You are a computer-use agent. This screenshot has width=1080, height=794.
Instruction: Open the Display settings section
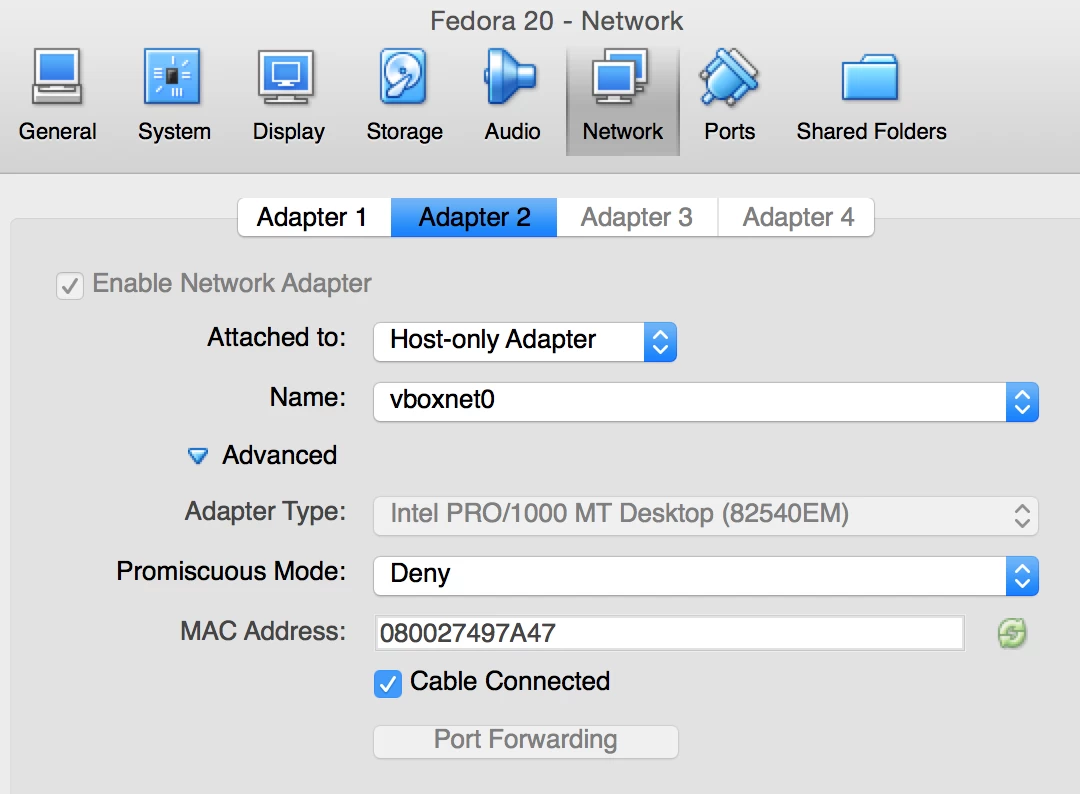(x=288, y=95)
